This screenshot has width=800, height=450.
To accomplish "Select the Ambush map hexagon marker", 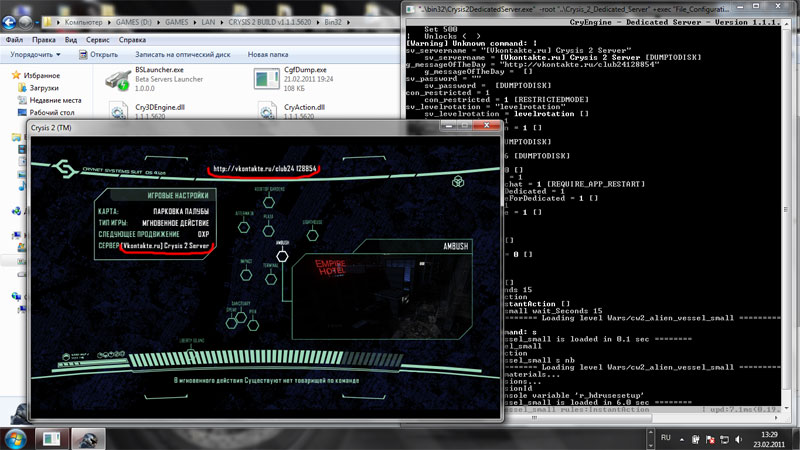I will (283, 255).
